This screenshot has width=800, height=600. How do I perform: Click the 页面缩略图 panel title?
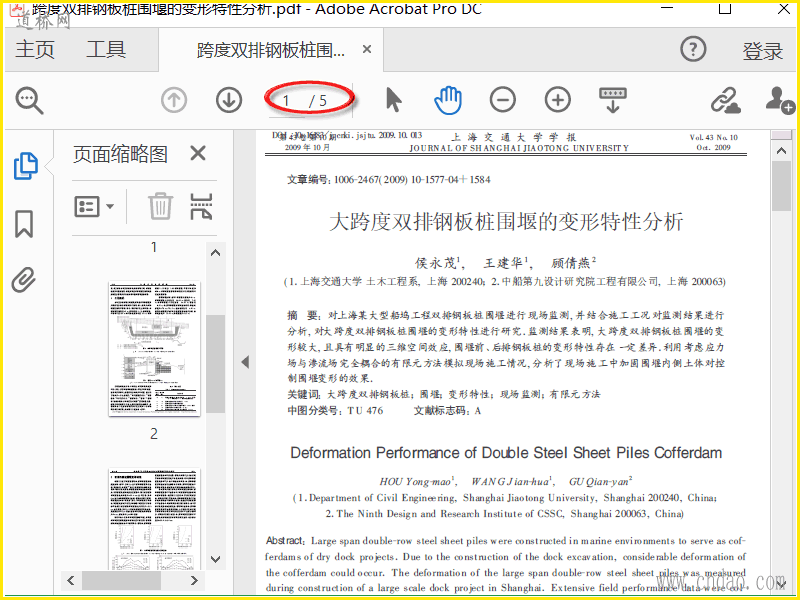pos(120,154)
